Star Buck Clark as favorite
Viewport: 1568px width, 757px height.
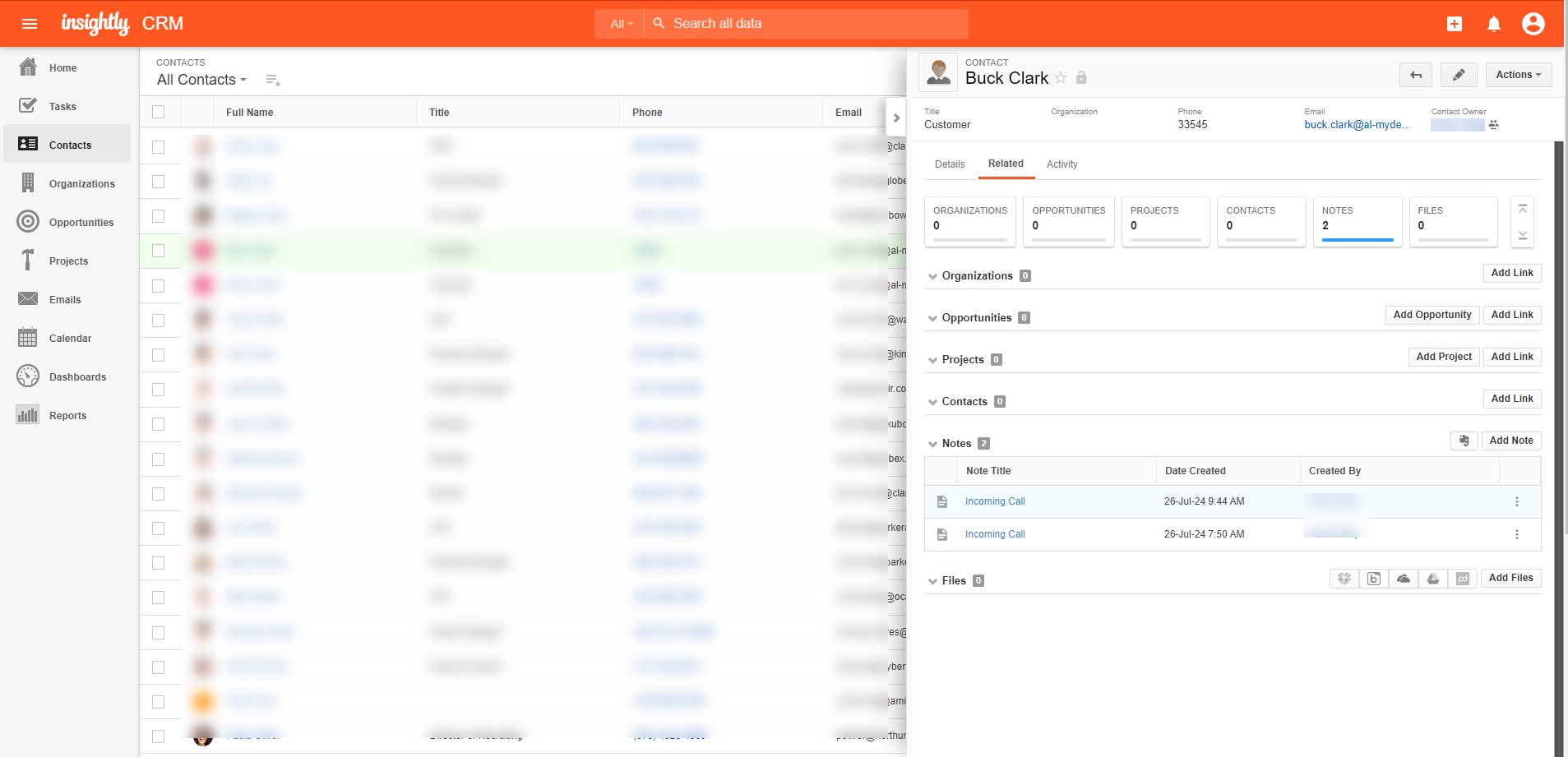pyautogui.click(x=1061, y=78)
